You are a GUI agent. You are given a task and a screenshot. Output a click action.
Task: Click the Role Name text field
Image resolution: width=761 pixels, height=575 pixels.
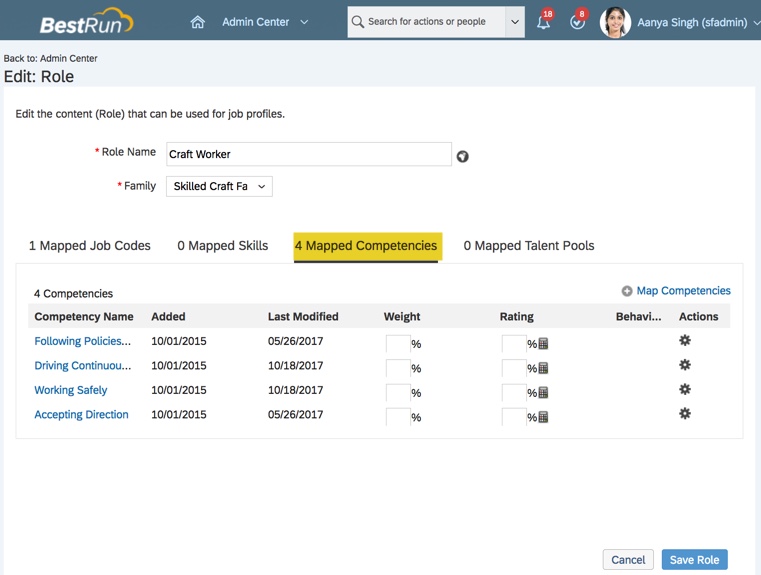click(308, 154)
